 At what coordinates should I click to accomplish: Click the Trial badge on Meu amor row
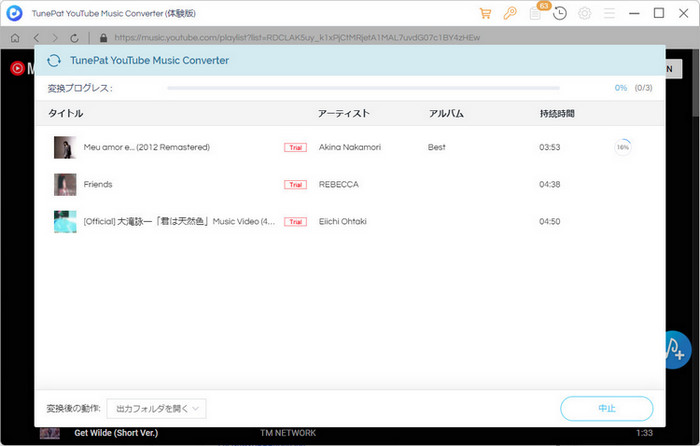pos(296,147)
